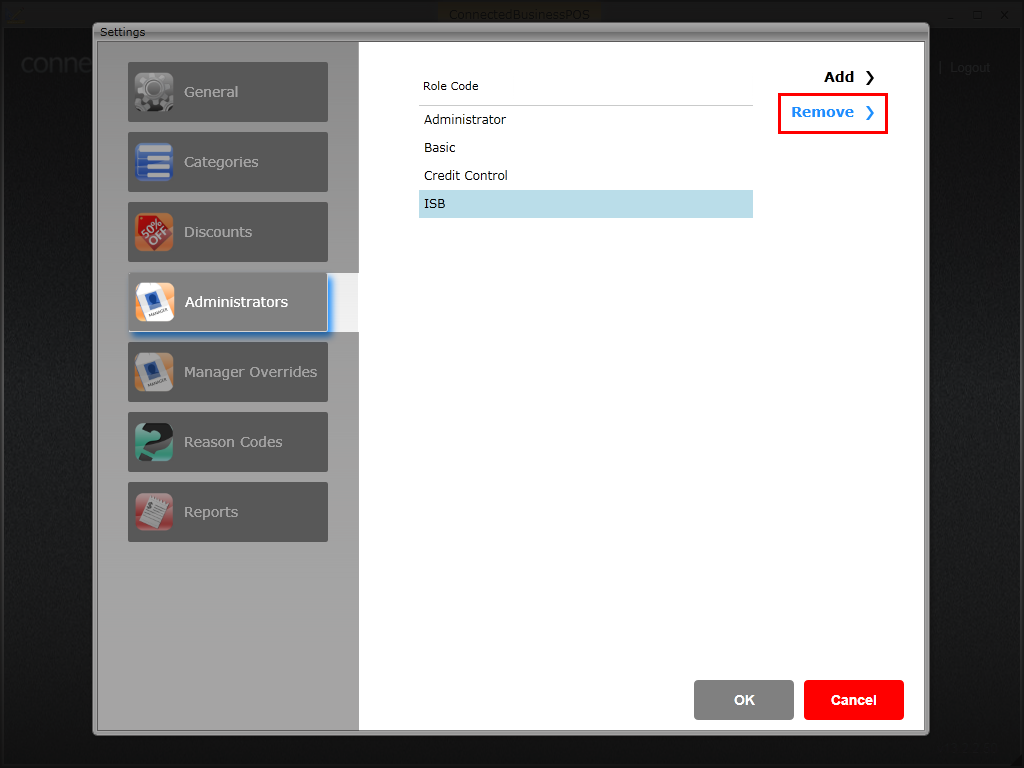The height and width of the screenshot is (768, 1024).
Task: Switch to Manager Overrides section
Action: click(228, 372)
